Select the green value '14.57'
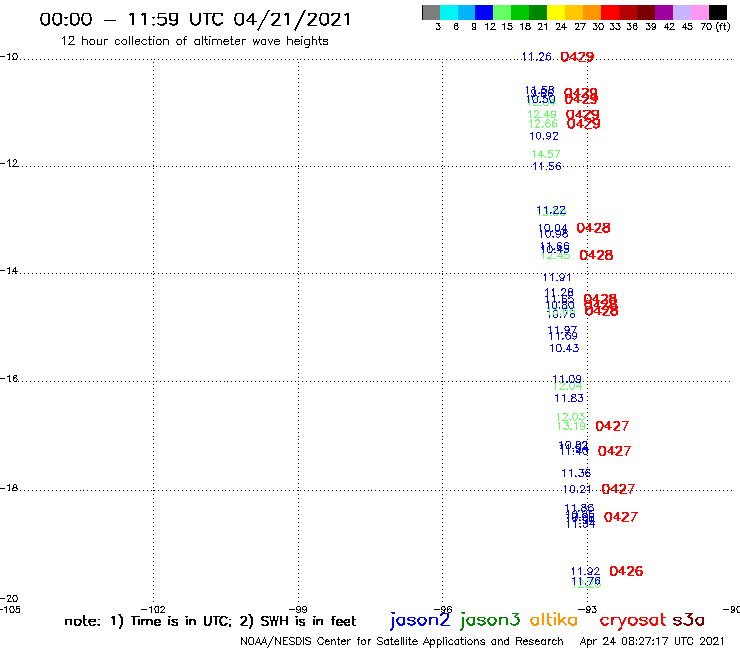 pos(546,154)
